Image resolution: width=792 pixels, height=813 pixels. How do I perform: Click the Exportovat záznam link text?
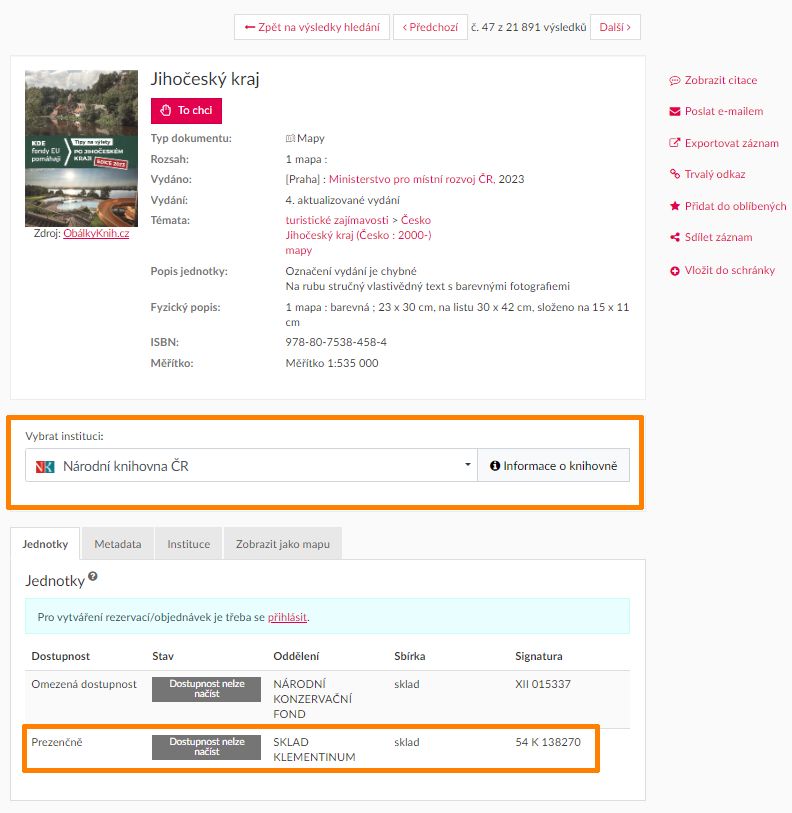[731, 143]
